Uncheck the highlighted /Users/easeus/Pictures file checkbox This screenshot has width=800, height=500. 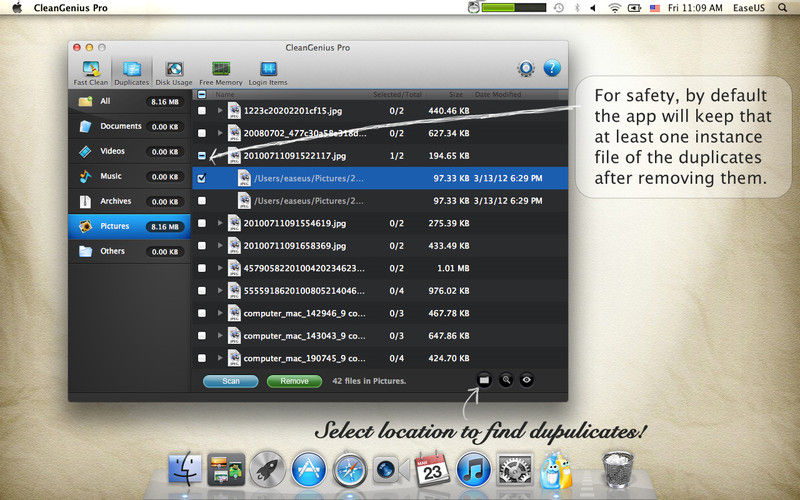click(x=202, y=178)
